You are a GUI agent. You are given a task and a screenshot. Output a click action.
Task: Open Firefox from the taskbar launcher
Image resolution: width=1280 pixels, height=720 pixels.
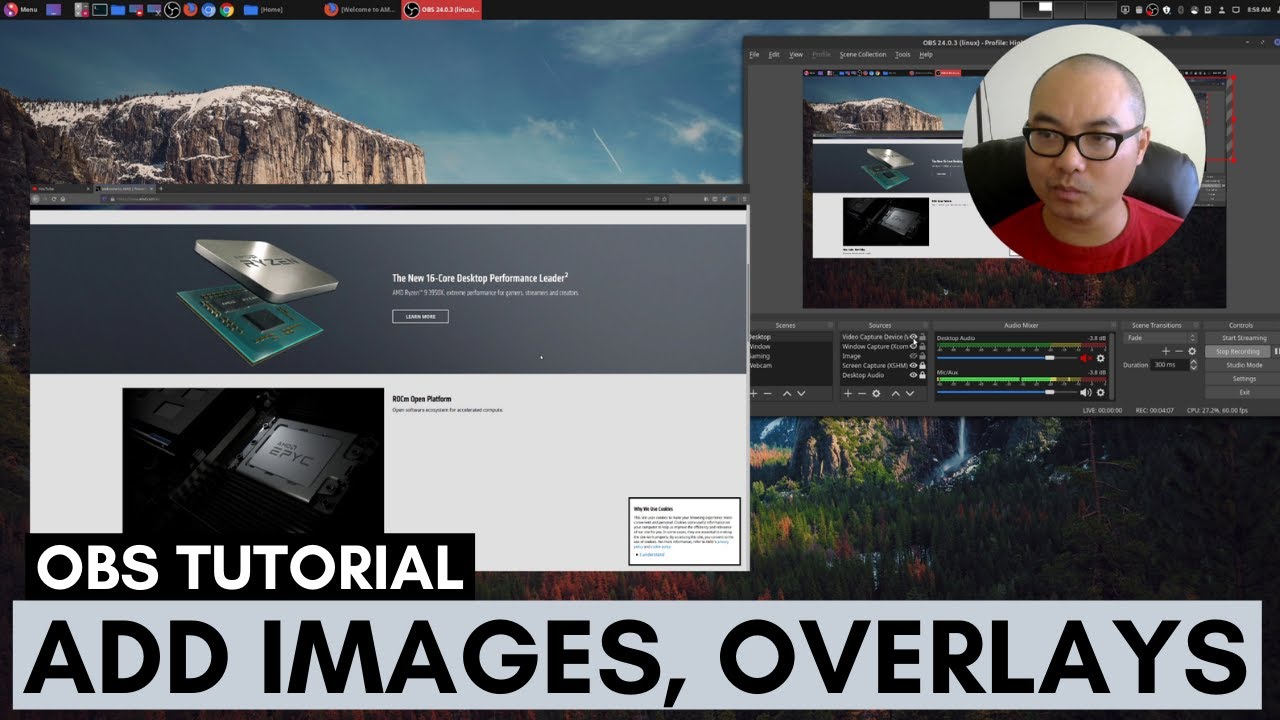pyautogui.click(x=190, y=9)
